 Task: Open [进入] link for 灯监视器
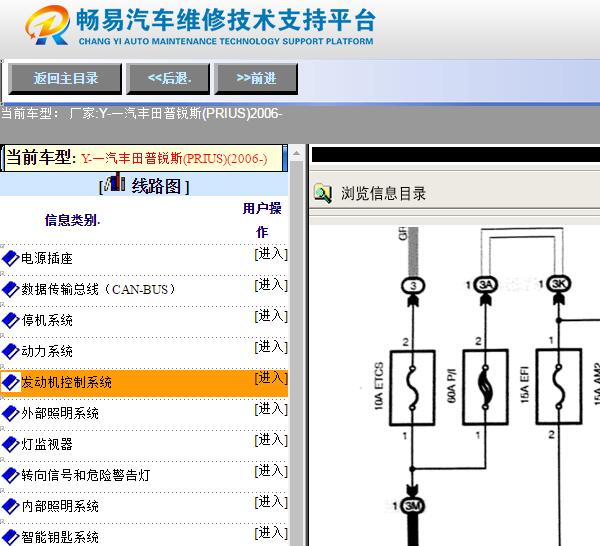[x=271, y=440]
